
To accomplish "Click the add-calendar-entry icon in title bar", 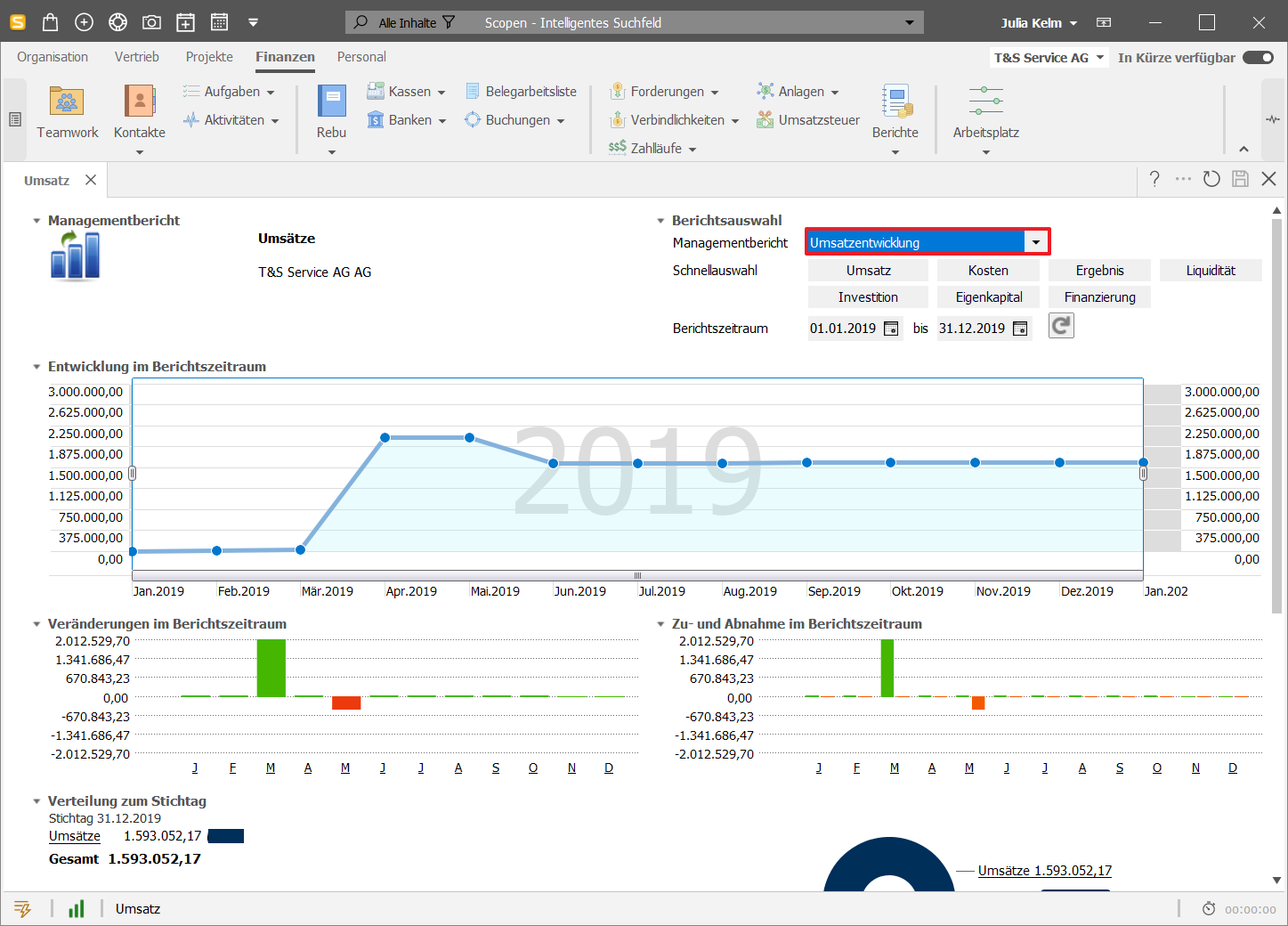I will pos(185,22).
